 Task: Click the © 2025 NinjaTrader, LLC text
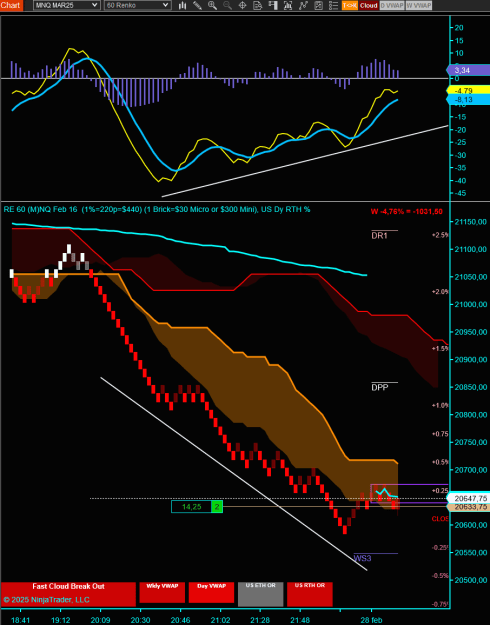pos(46,599)
